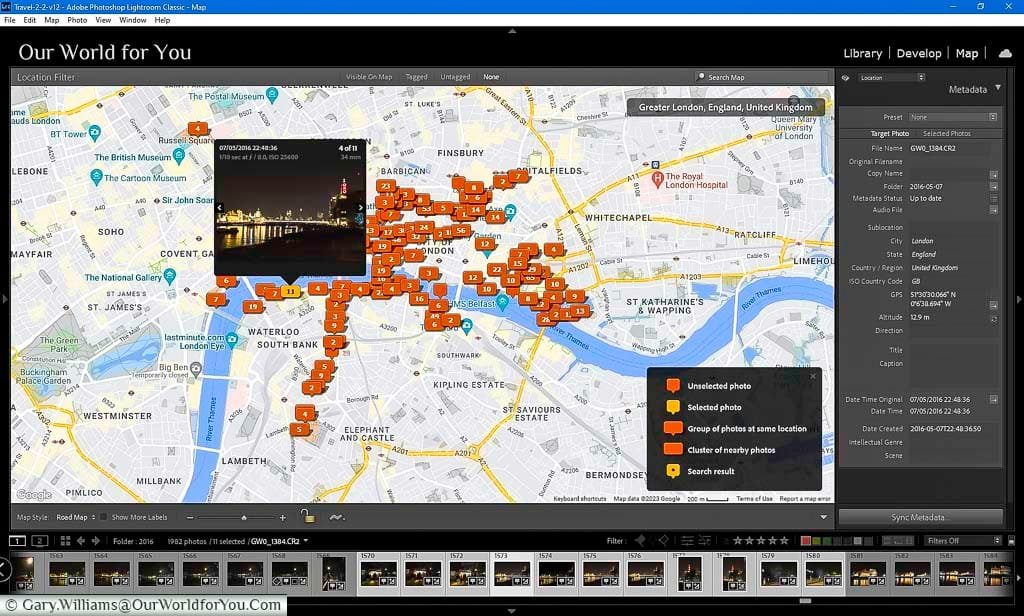1024x616 pixels.
Task: Open the Location metadata set dropdown
Action: pos(891,78)
